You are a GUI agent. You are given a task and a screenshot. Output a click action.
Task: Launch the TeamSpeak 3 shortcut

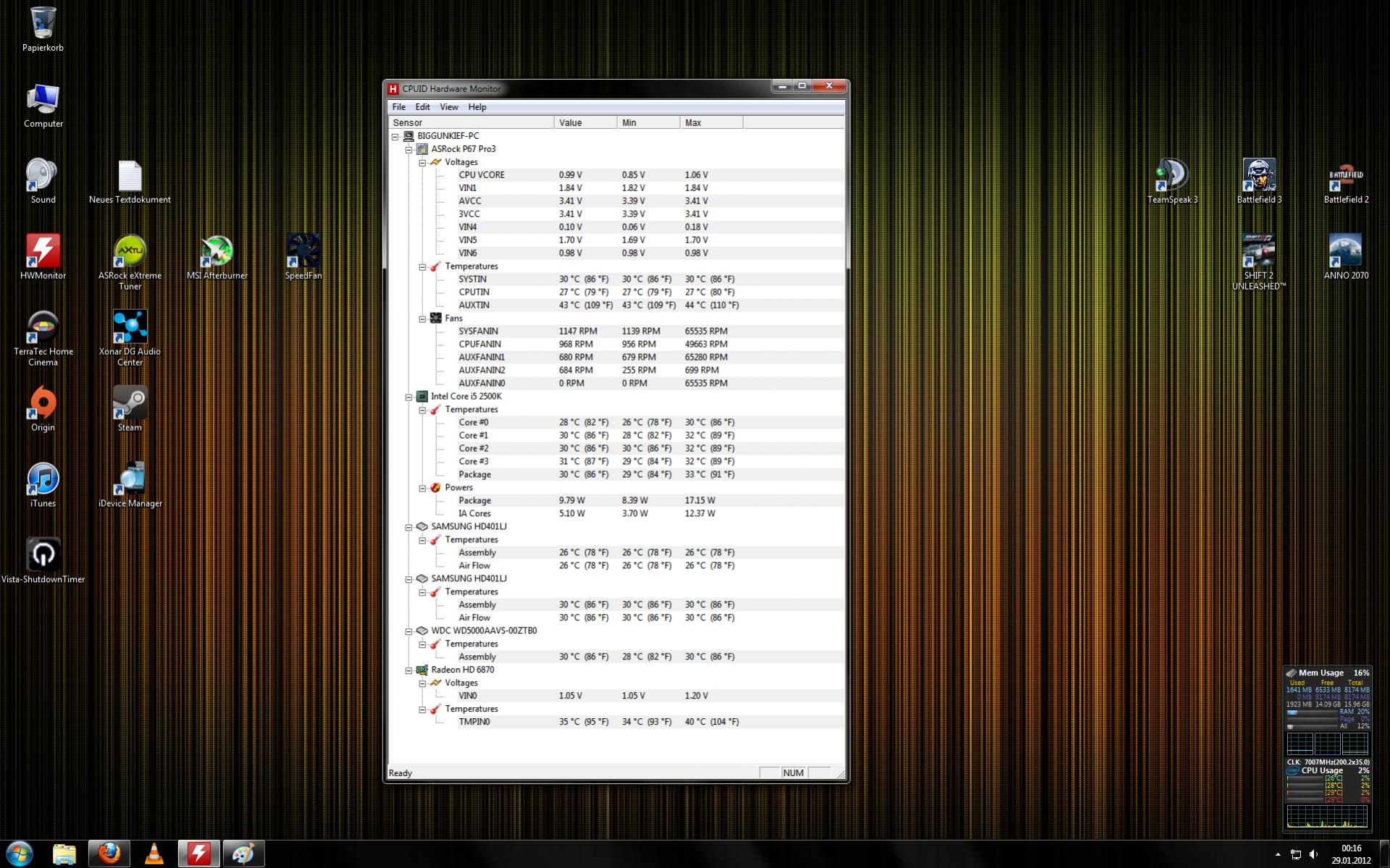pyautogui.click(x=1172, y=181)
